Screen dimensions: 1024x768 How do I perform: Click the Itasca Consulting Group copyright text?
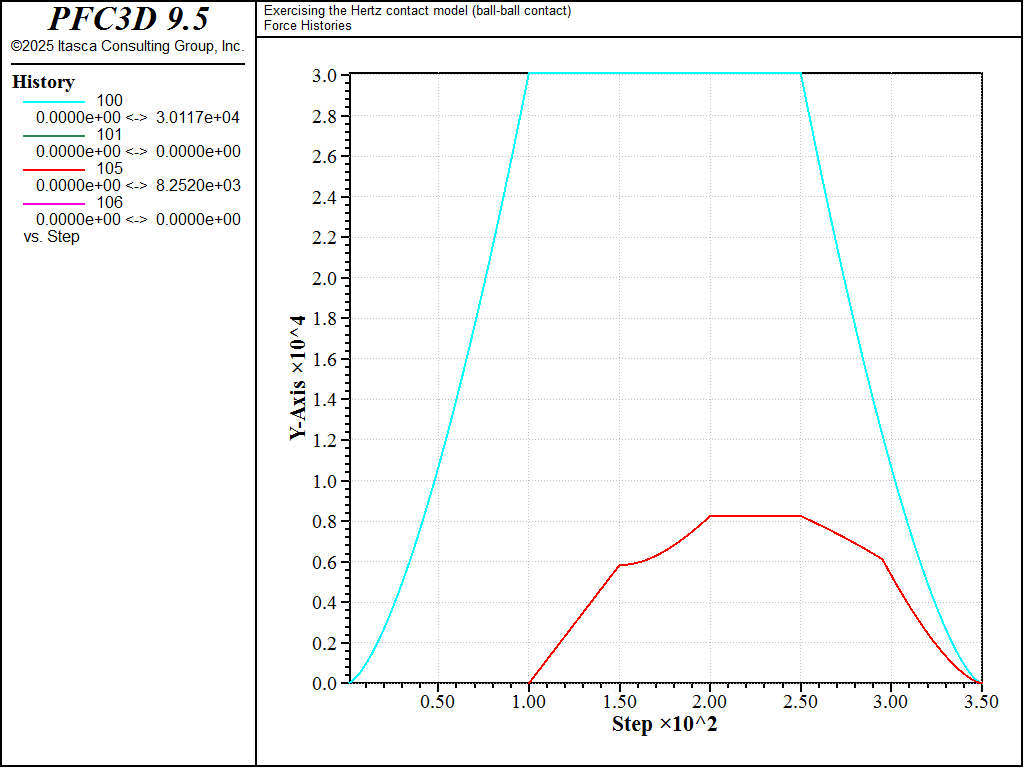128,47
